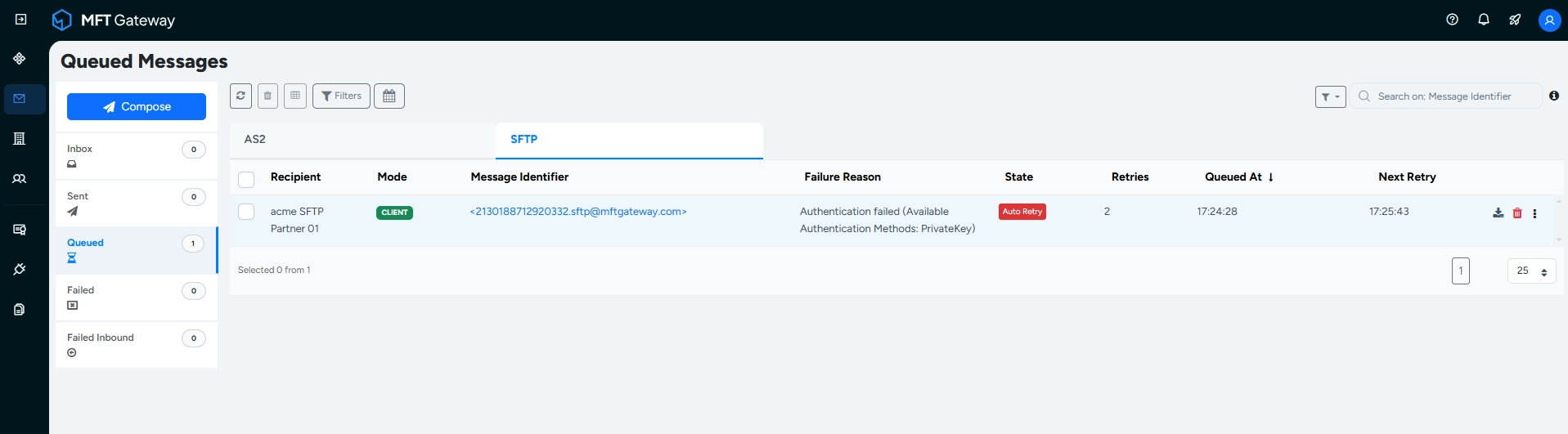The height and width of the screenshot is (434, 1568).
Task: Open the Partners people icon in sidebar
Action: [20, 179]
